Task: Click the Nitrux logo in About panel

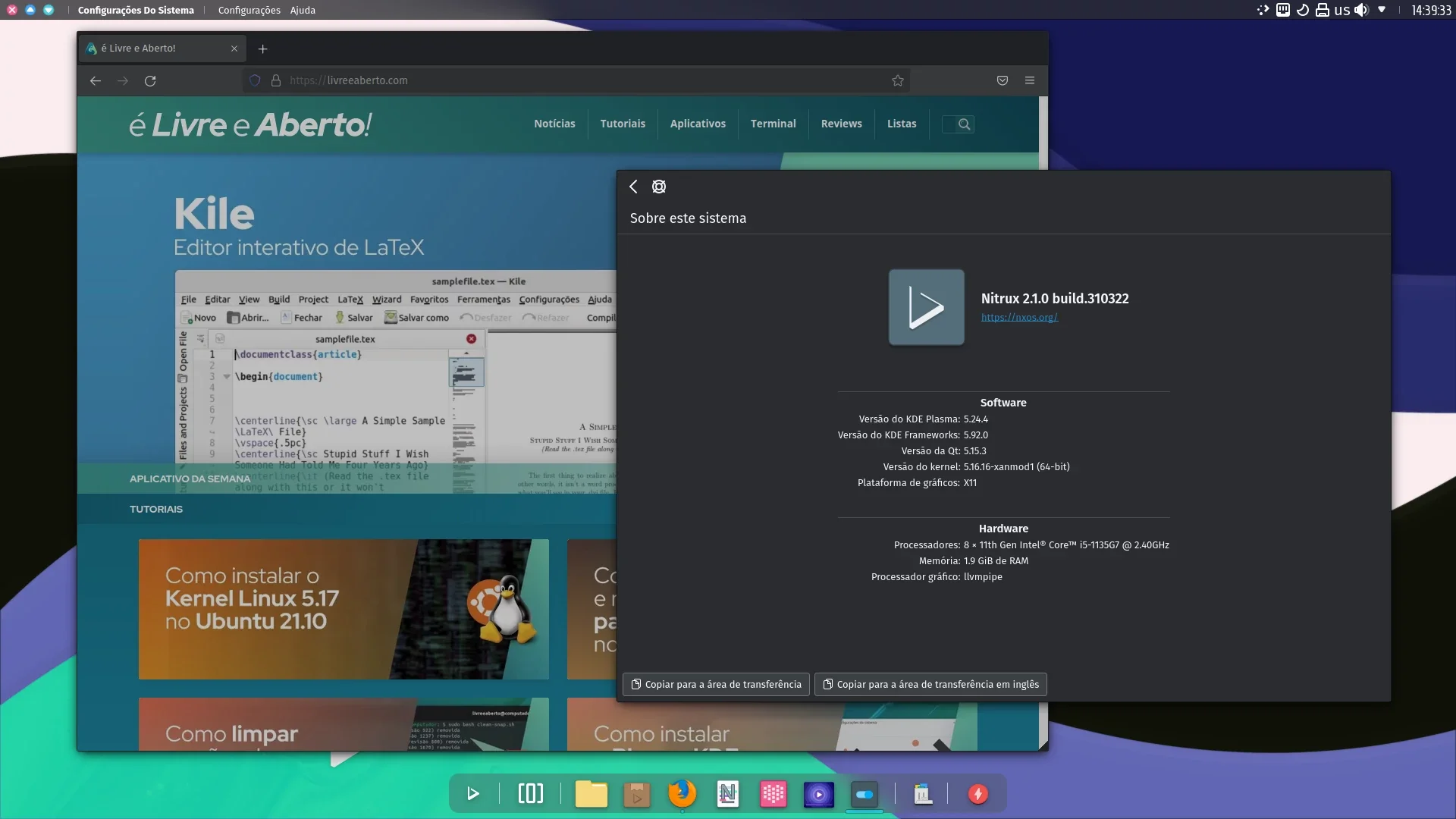Action: (x=927, y=307)
